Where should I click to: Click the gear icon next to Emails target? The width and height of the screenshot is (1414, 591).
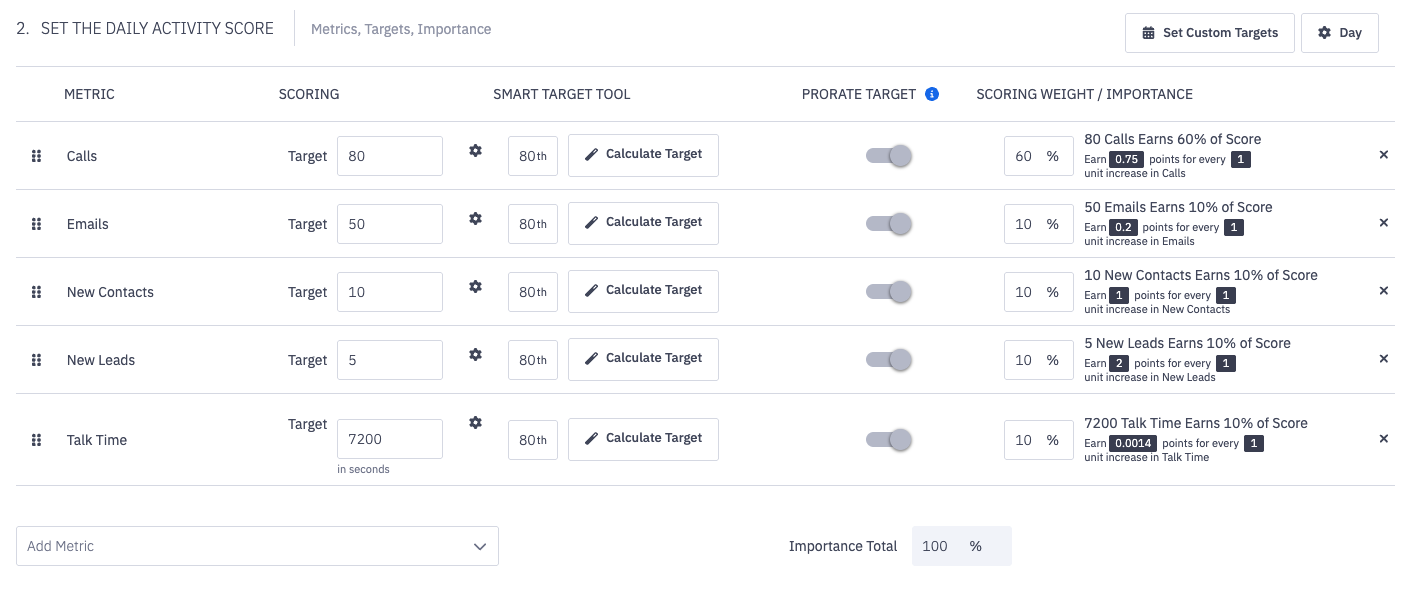pos(475,218)
